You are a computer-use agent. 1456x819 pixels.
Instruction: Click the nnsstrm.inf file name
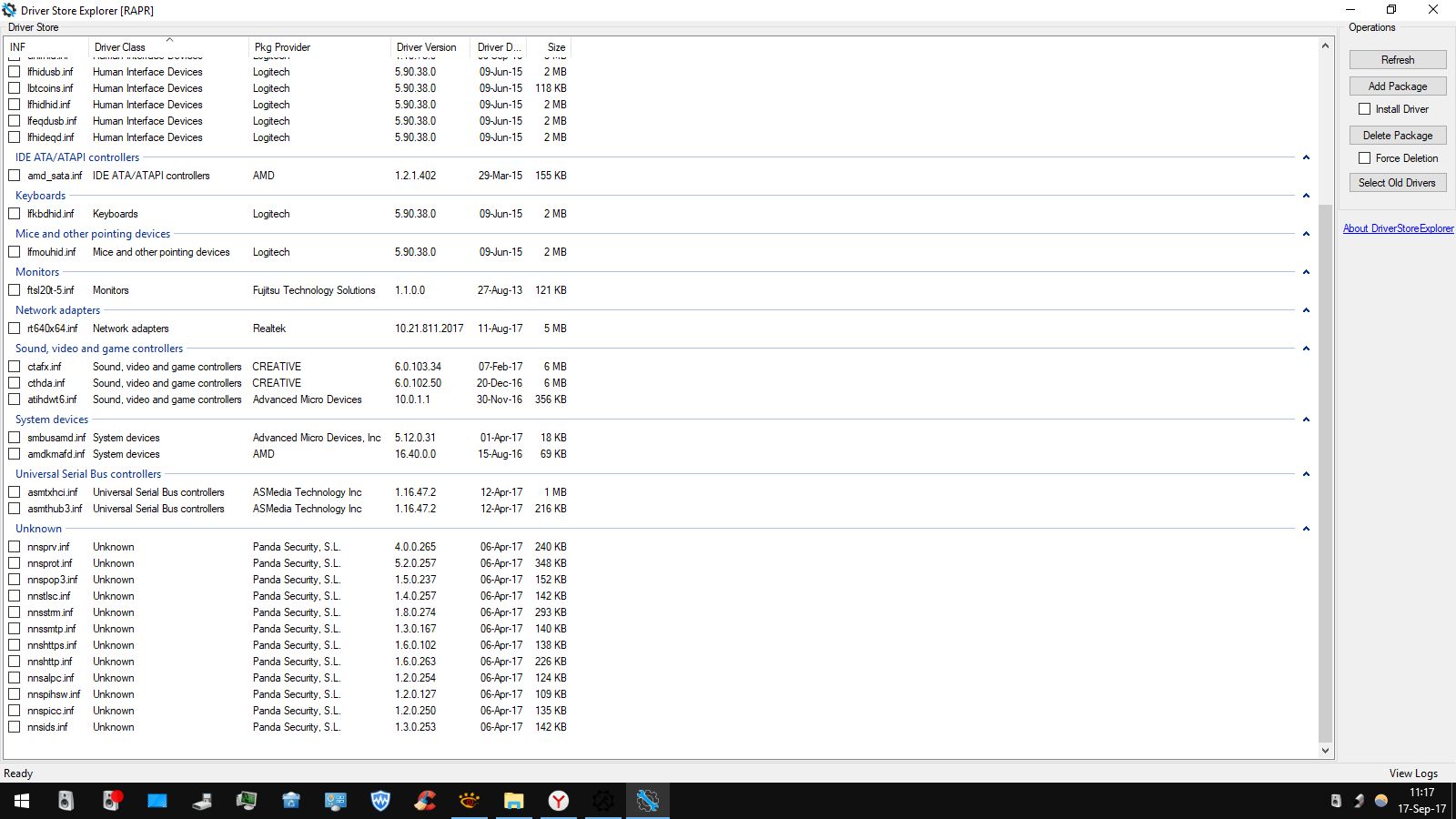[x=51, y=612]
